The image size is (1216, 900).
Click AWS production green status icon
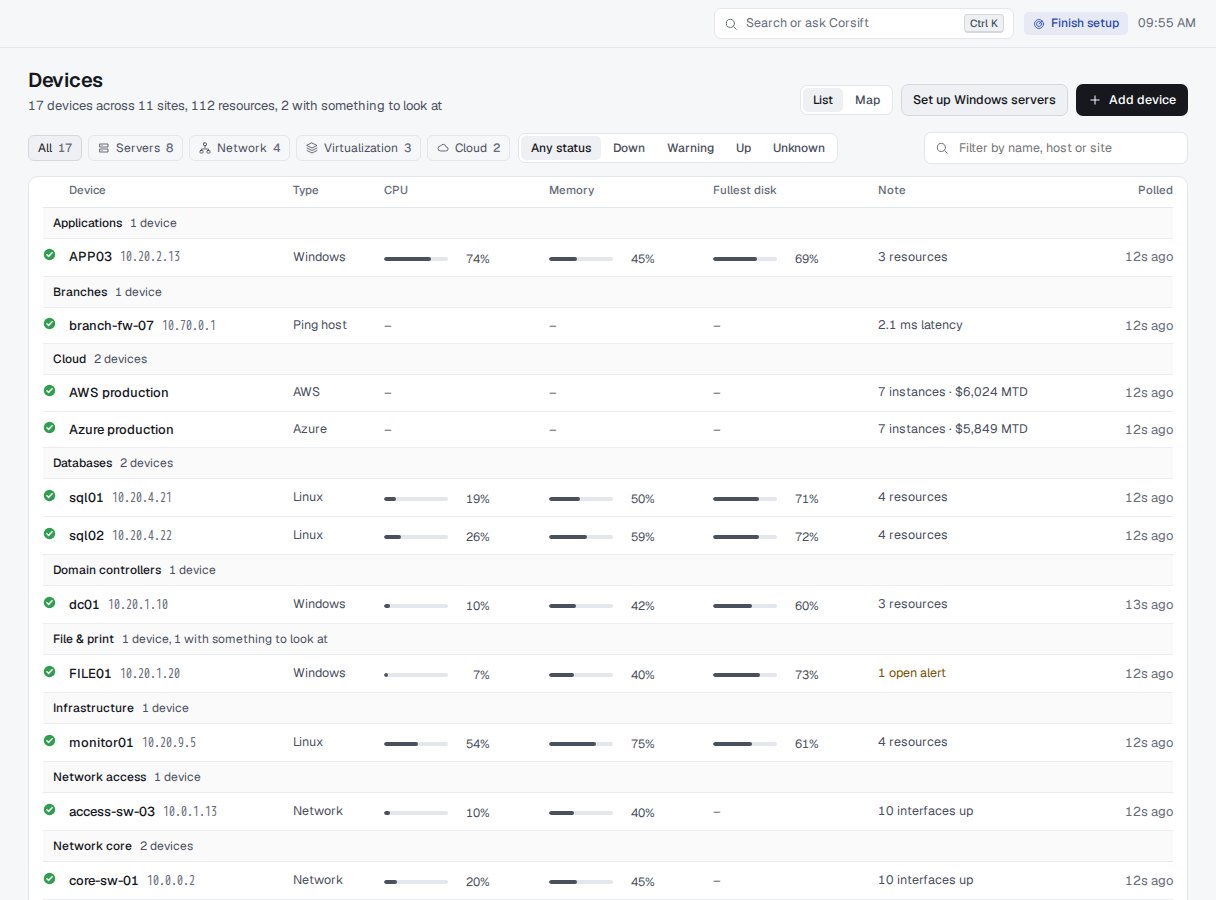pos(49,390)
